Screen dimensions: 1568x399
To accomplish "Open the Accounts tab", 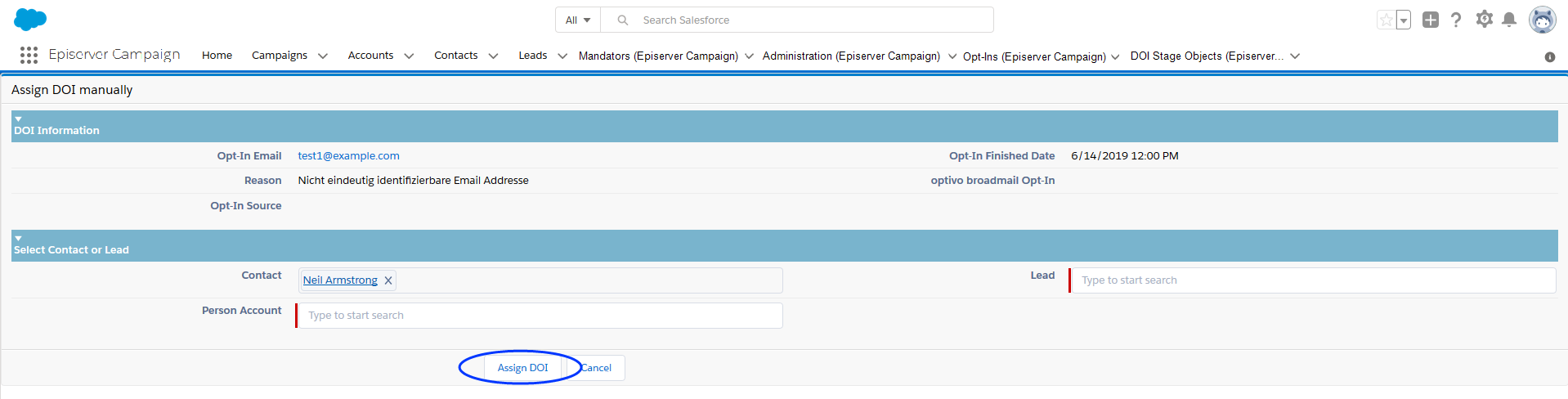I will click(x=370, y=55).
